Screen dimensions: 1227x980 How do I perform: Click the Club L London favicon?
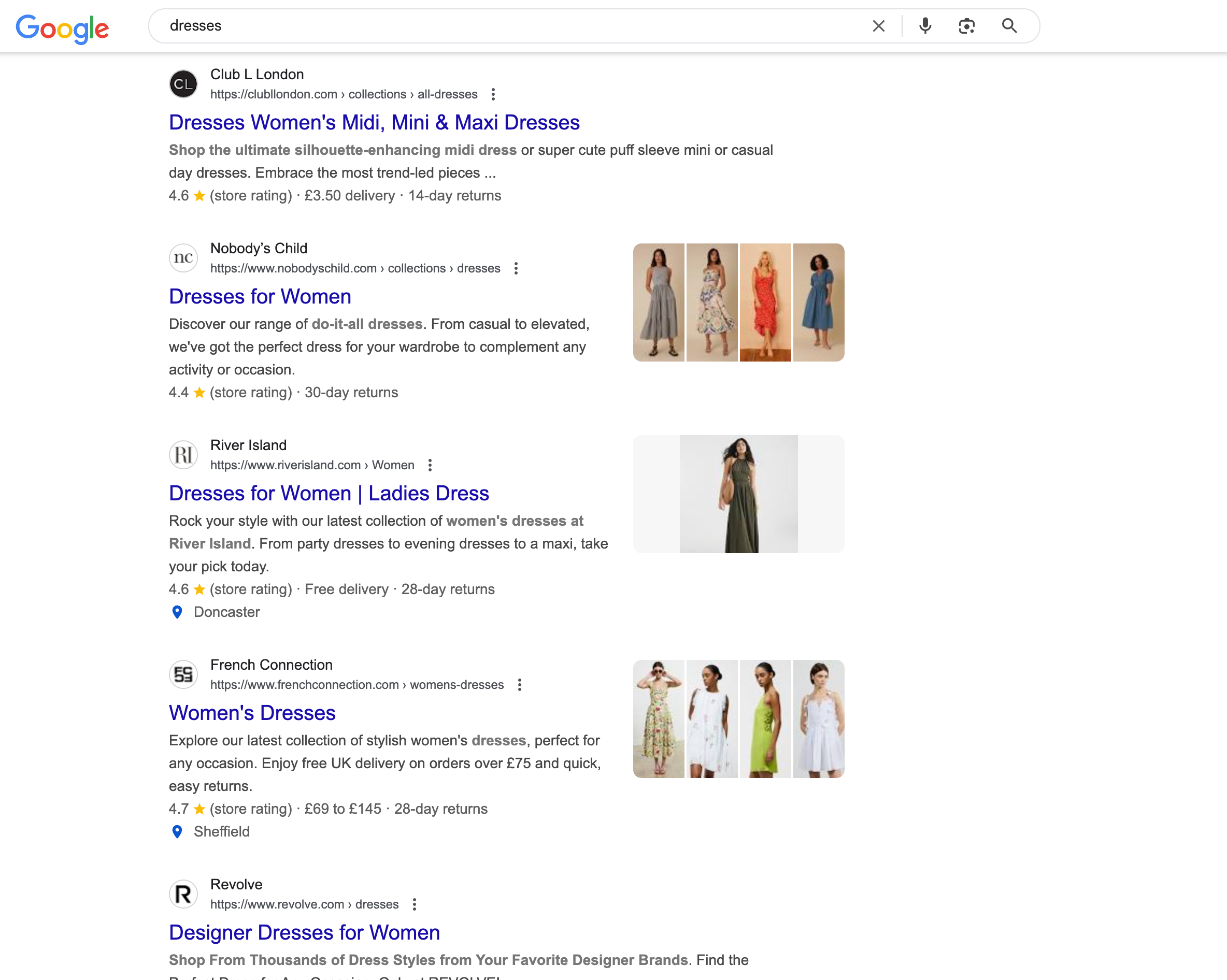coord(183,84)
